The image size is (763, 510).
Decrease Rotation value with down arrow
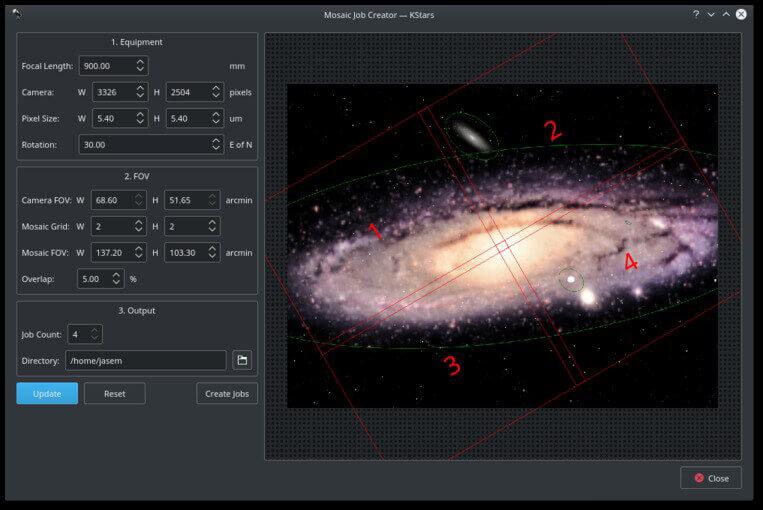(216, 148)
